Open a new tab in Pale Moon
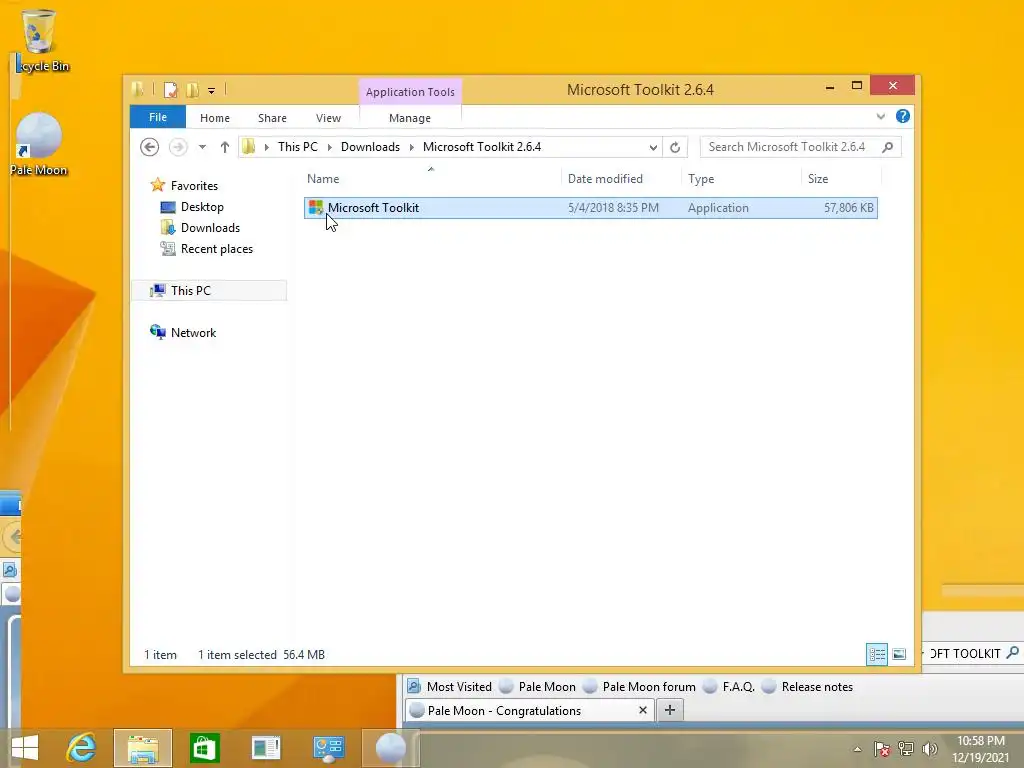Viewport: 1024px width, 768px height. coord(669,710)
